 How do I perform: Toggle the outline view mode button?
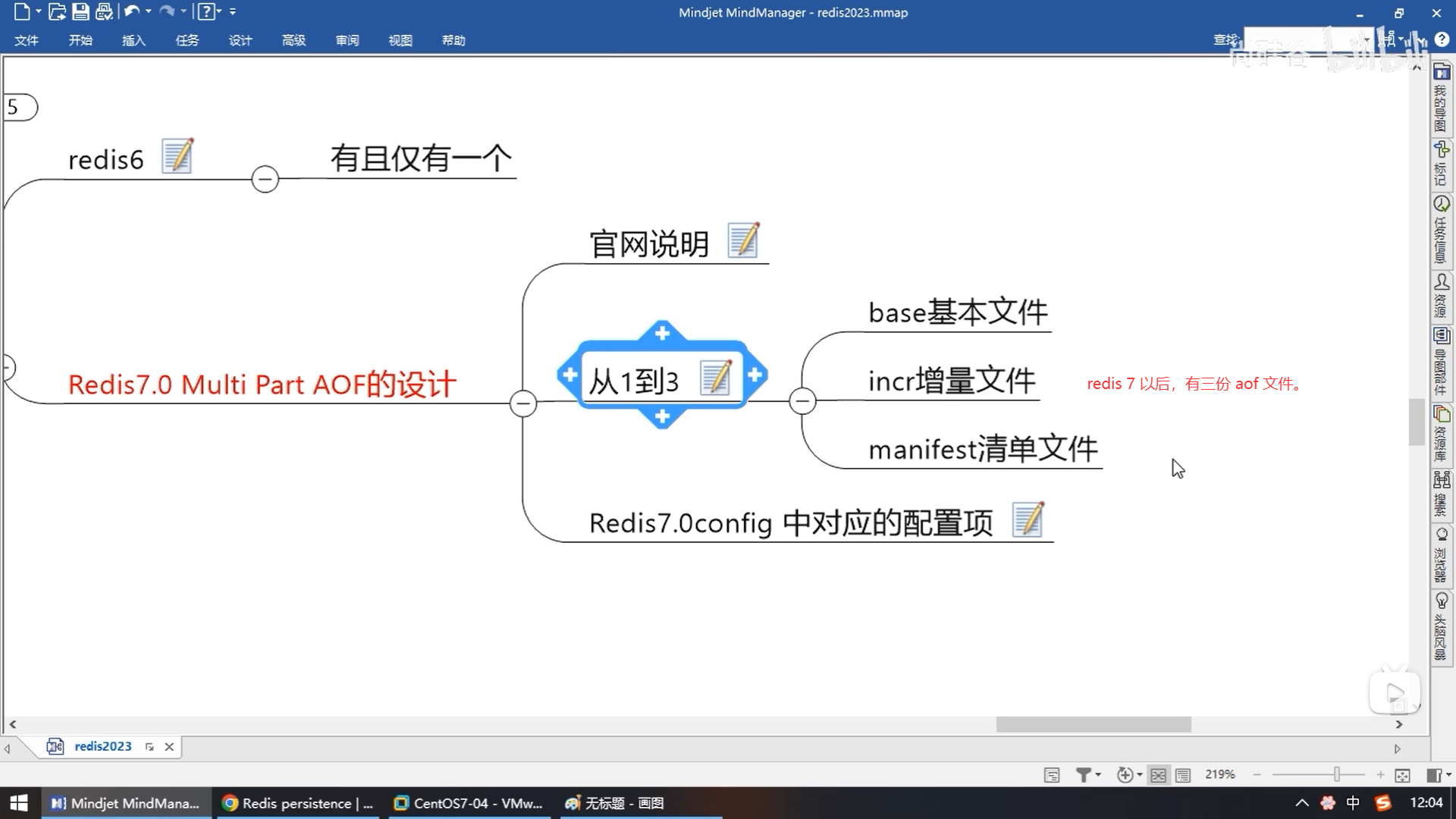pyautogui.click(x=1183, y=774)
